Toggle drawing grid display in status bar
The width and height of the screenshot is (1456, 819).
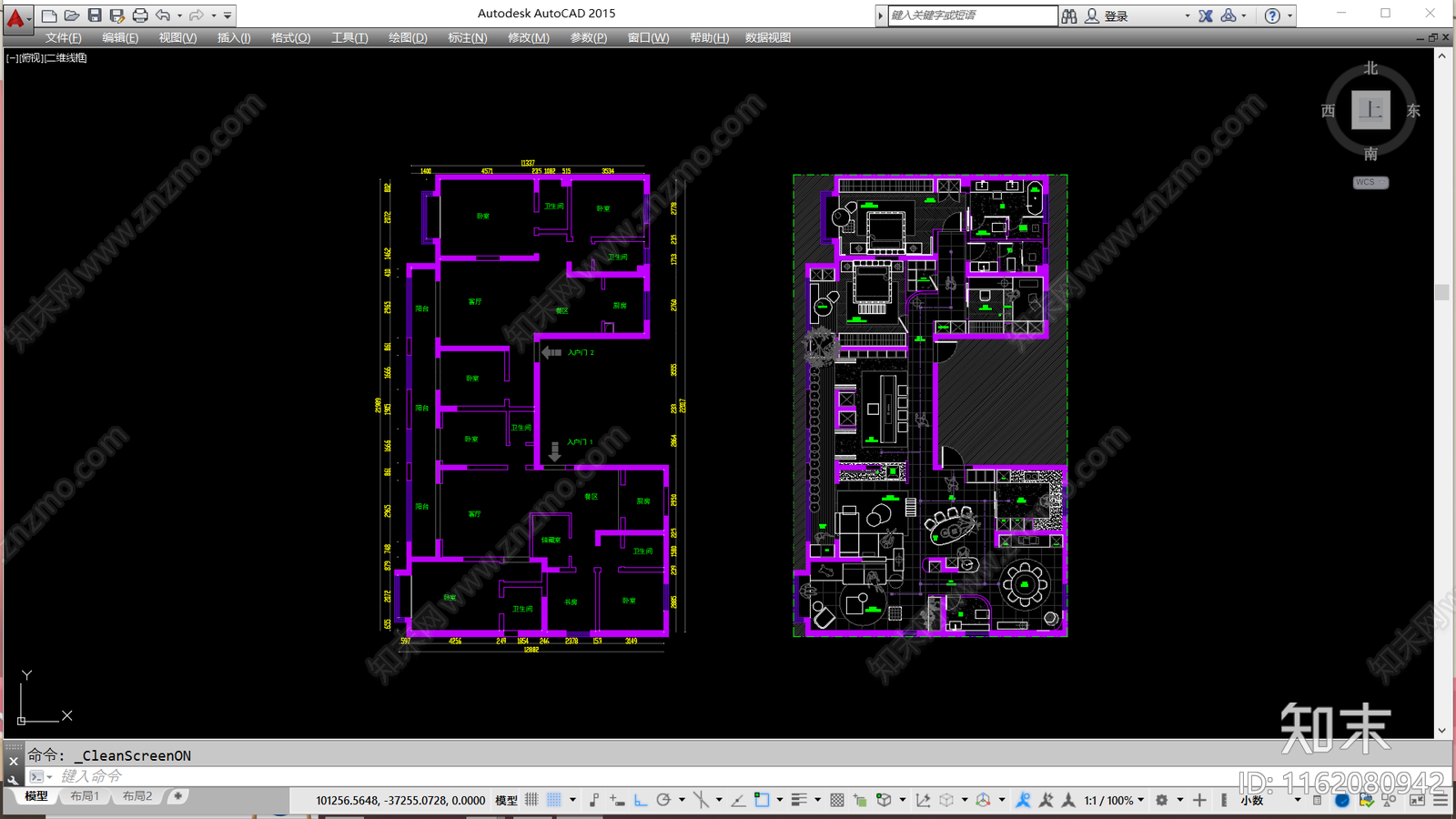click(x=531, y=800)
